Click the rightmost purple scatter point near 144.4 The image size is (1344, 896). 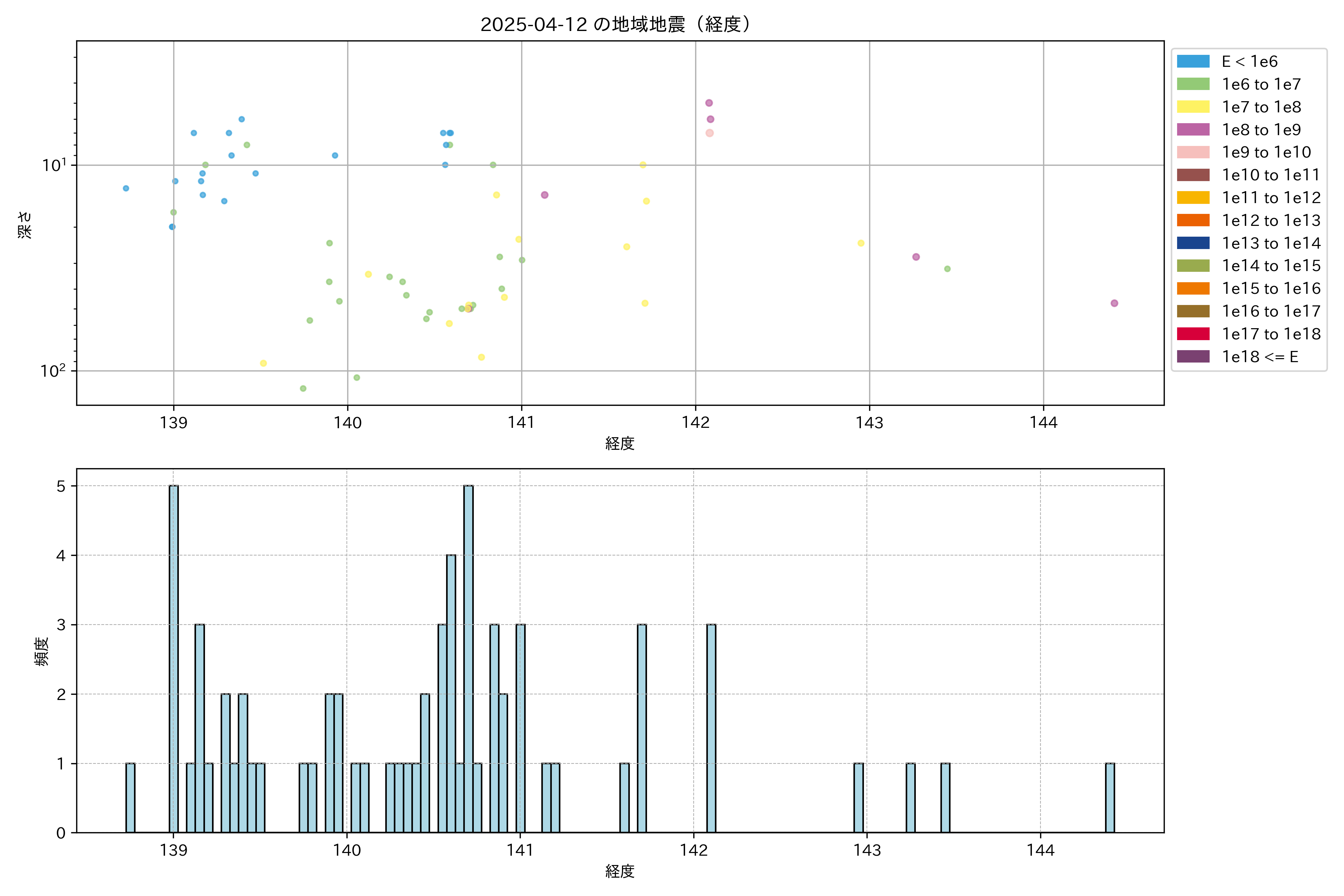[1114, 304]
